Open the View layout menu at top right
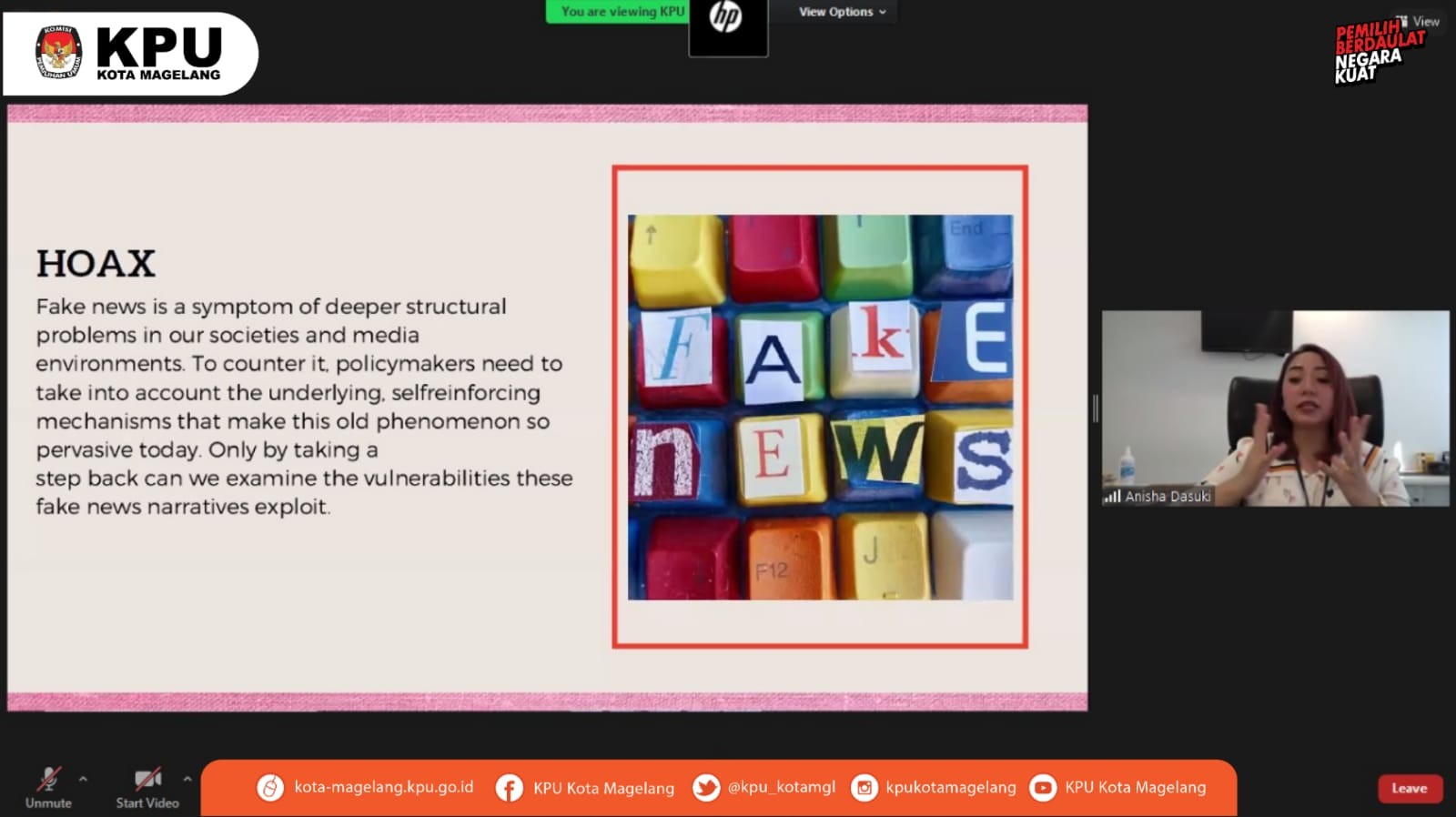 click(x=1418, y=21)
